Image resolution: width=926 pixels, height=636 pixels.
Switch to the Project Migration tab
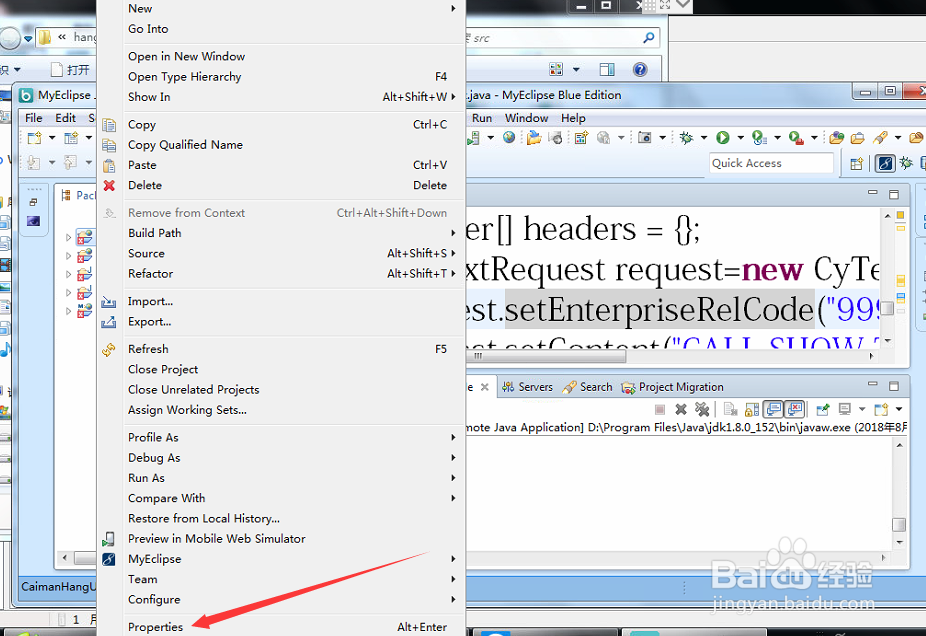coord(673,387)
